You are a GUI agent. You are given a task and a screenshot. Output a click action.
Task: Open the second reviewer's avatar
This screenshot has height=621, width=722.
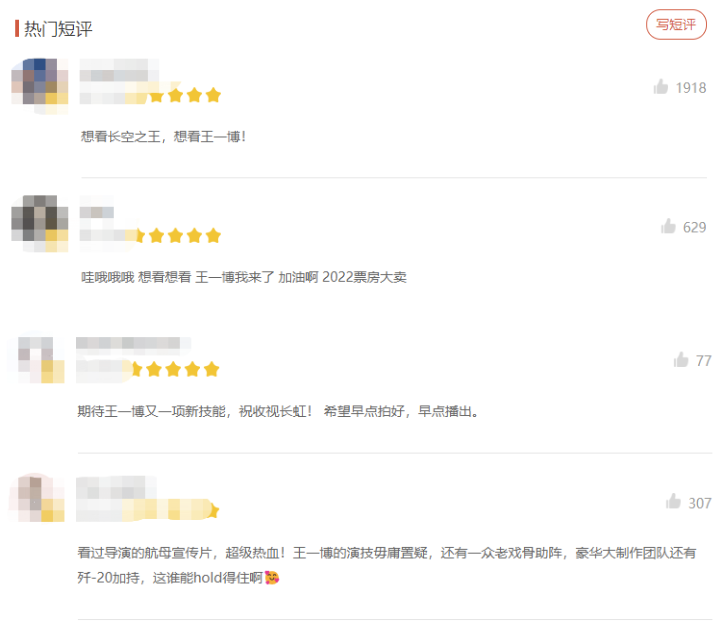pyautogui.click(x=40, y=224)
